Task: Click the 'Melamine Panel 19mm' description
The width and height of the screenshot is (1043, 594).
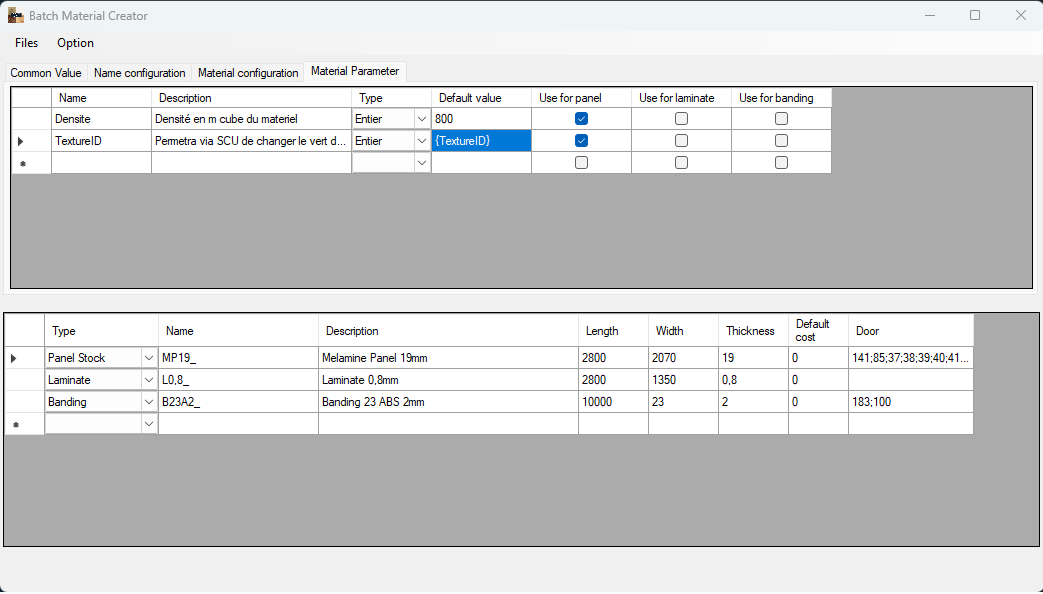Action: [x=448, y=358]
